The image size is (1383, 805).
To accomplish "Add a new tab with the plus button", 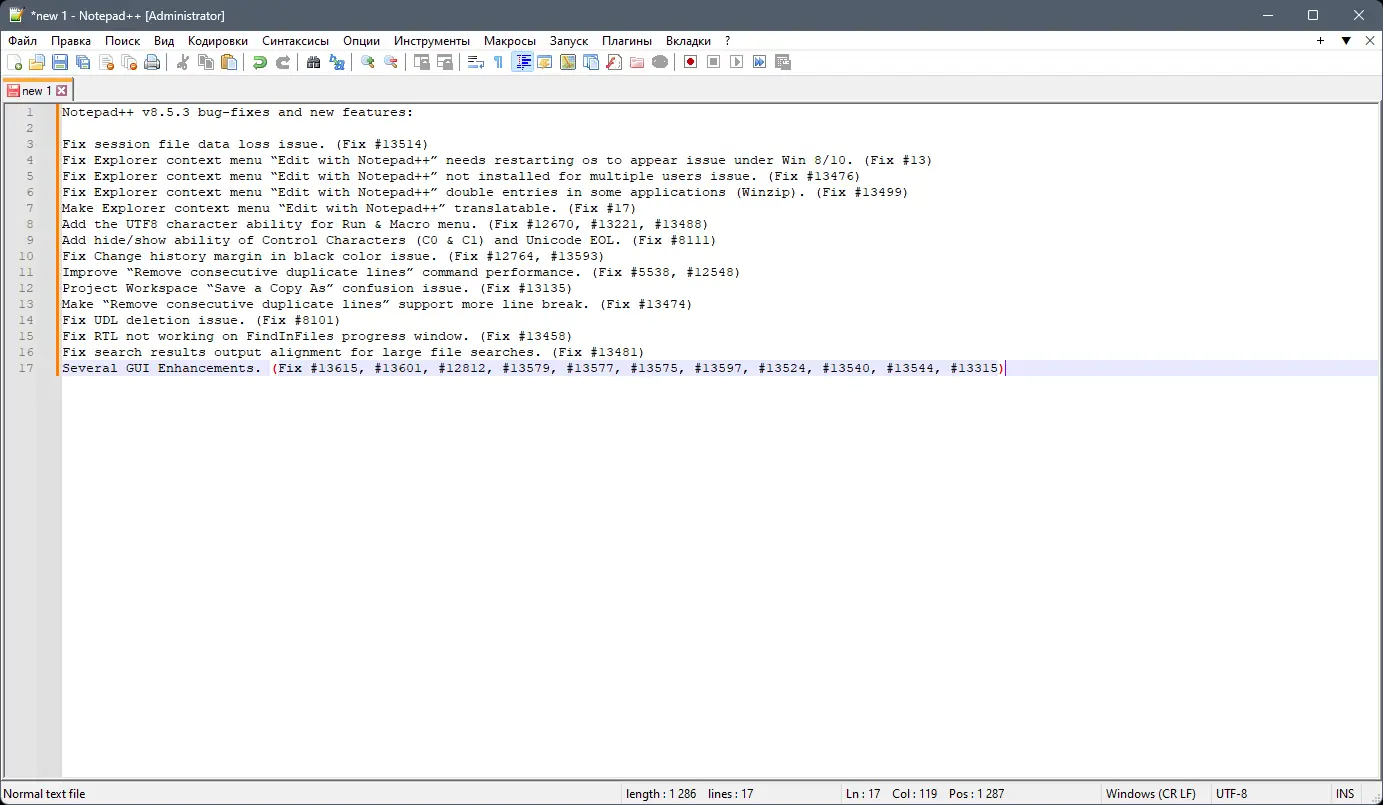I will (1321, 41).
